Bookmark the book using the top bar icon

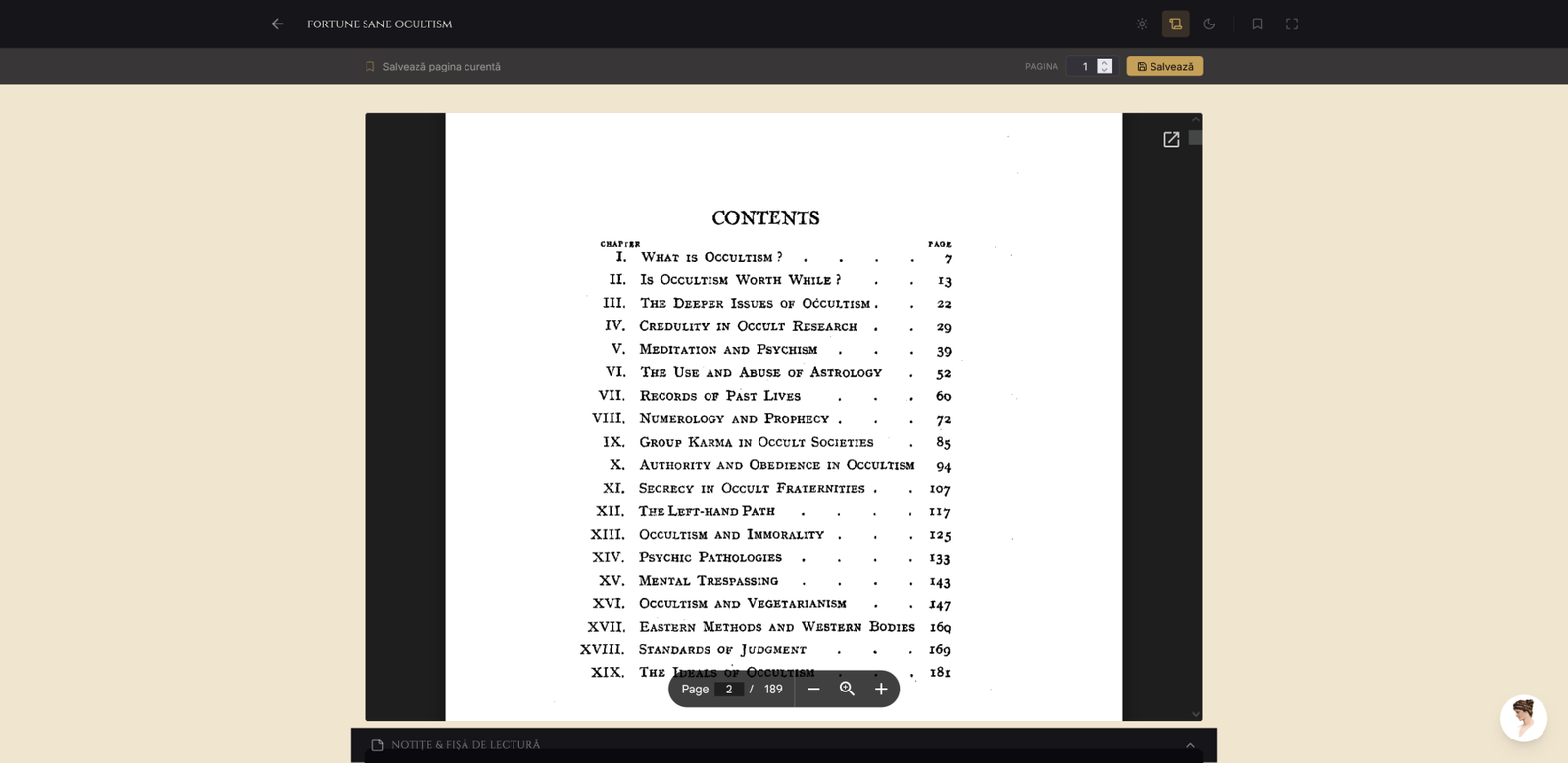tap(1257, 24)
